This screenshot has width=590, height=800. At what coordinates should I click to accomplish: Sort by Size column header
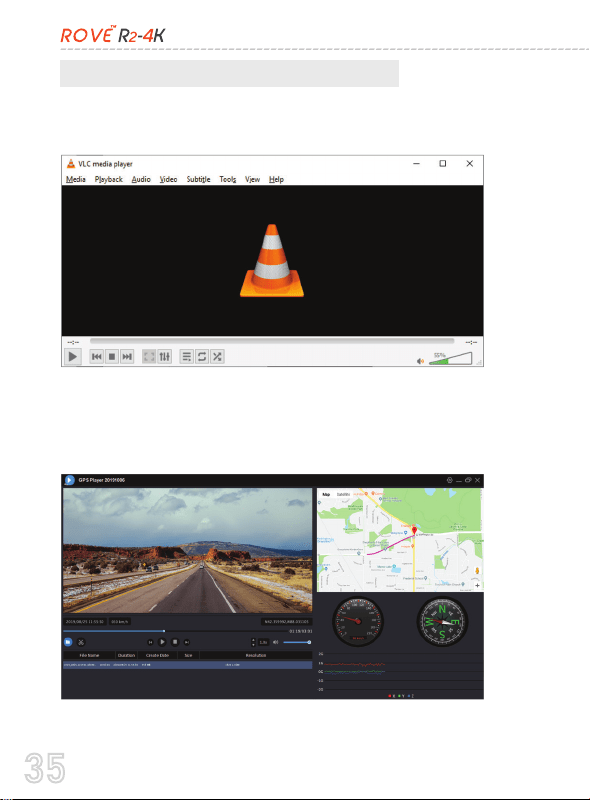point(188,655)
